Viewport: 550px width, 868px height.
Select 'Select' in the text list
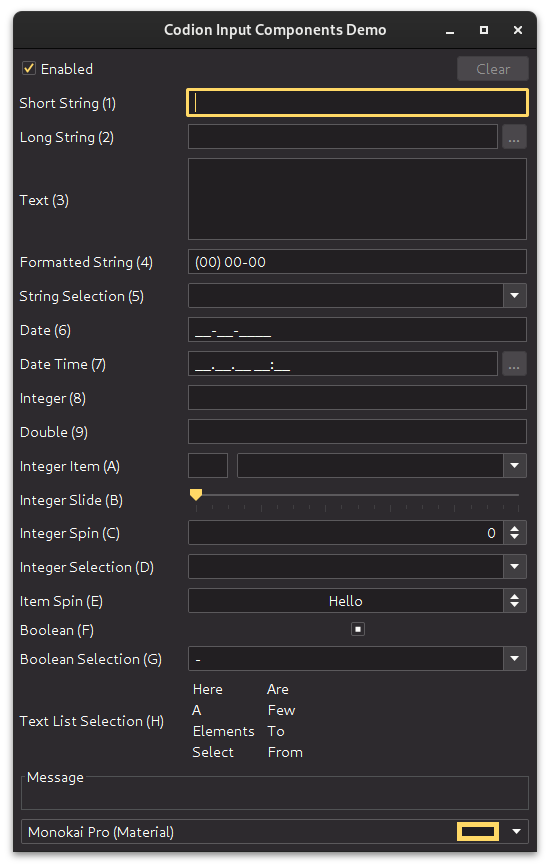[213, 752]
